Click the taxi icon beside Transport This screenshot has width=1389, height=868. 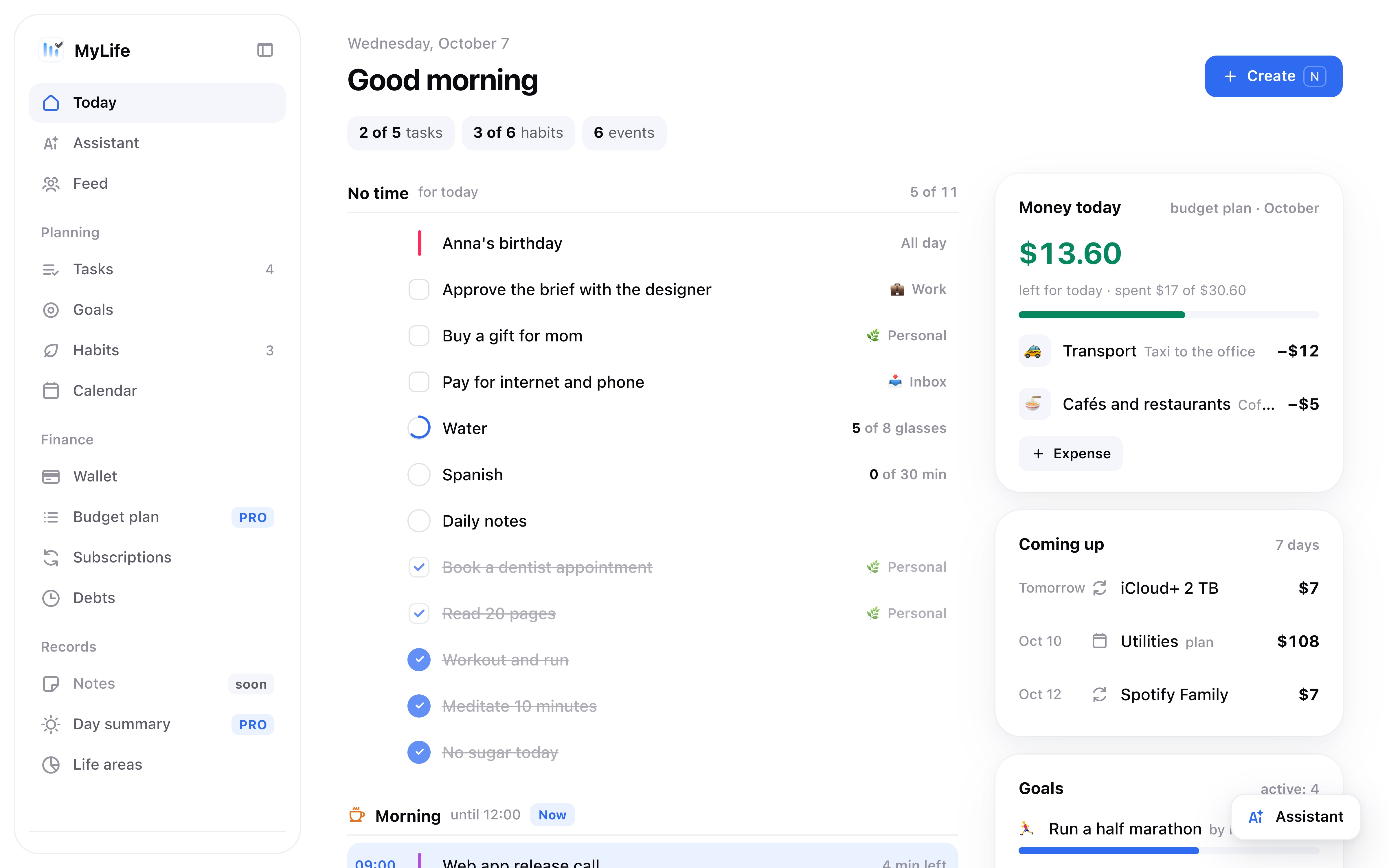tap(1034, 351)
